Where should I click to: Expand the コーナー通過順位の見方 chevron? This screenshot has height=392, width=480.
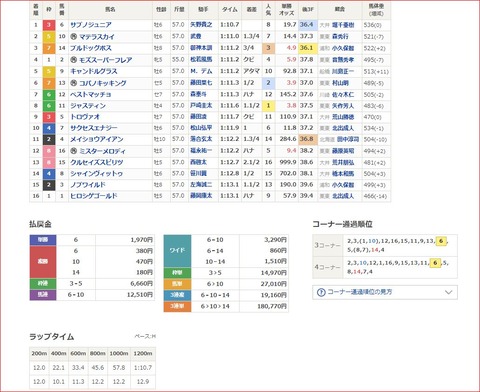449,292
